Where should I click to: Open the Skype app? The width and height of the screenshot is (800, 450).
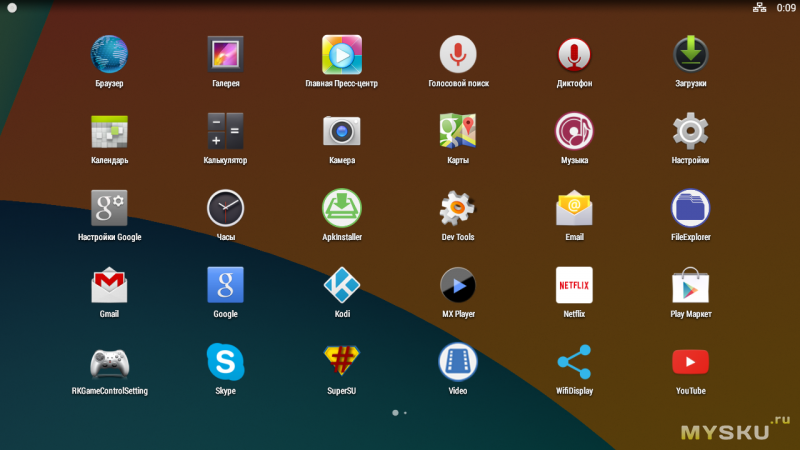pos(226,362)
